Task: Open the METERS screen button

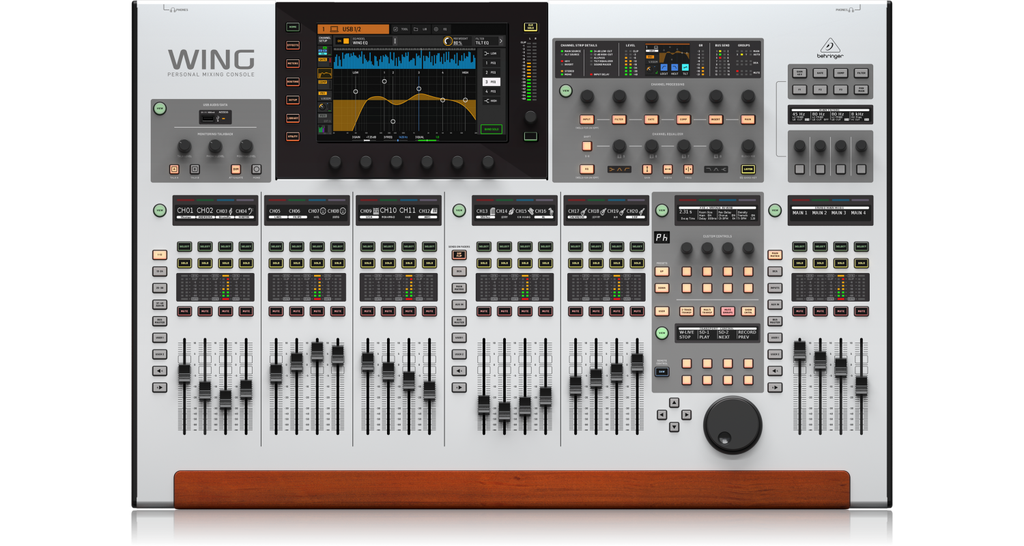Action: [293, 64]
